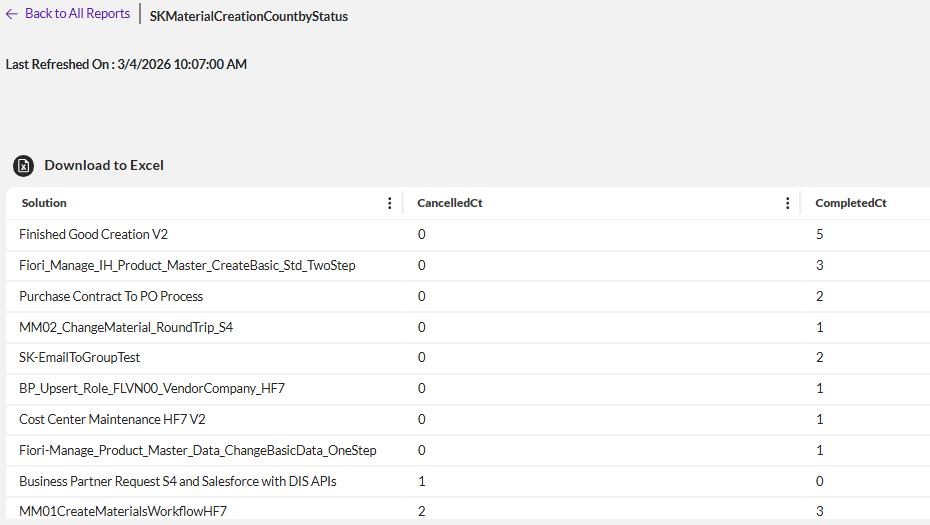
Task: Select Purchase Contract To PO Process row
Action: (111, 296)
